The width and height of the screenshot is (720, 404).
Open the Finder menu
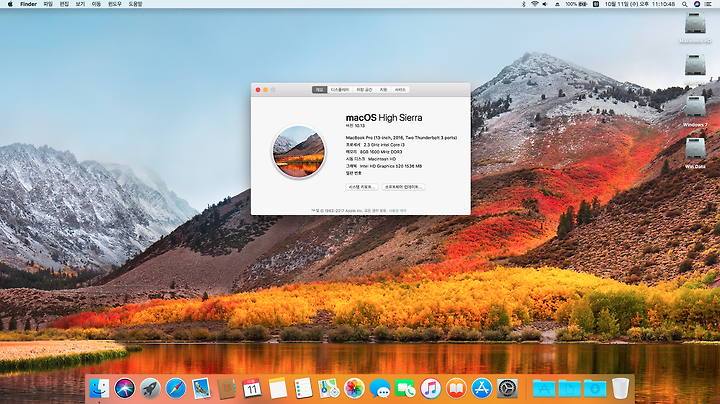28,4
